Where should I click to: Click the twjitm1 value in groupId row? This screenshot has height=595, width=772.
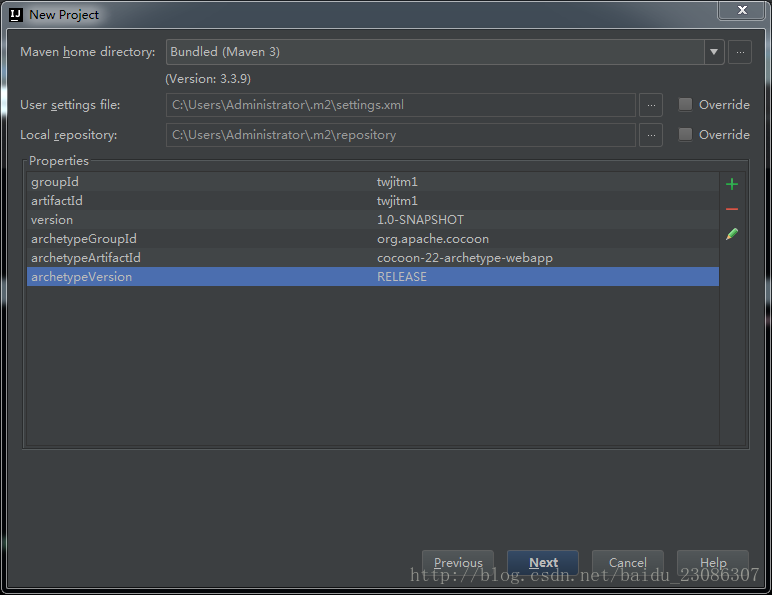(x=397, y=182)
